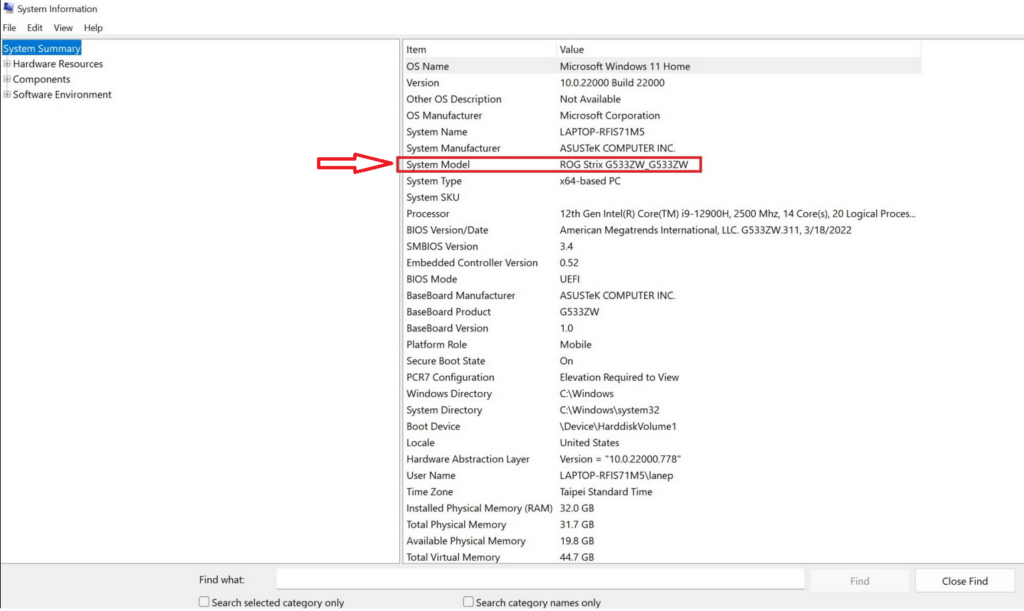The height and width of the screenshot is (611, 1024).
Task: Select the System Model row label
Action: pyautogui.click(x=438, y=164)
